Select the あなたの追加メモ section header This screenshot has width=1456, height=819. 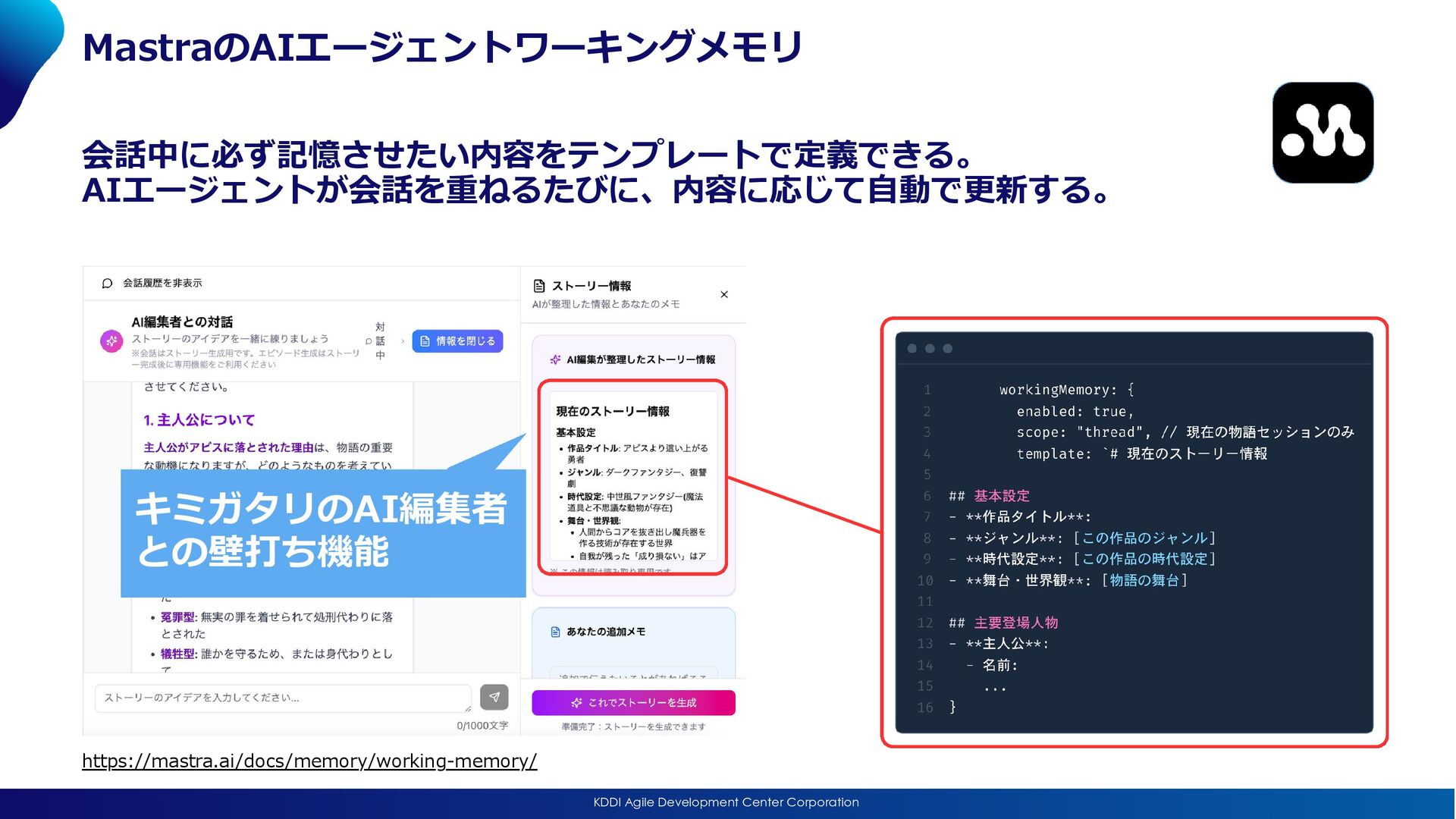[x=605, y=632]
